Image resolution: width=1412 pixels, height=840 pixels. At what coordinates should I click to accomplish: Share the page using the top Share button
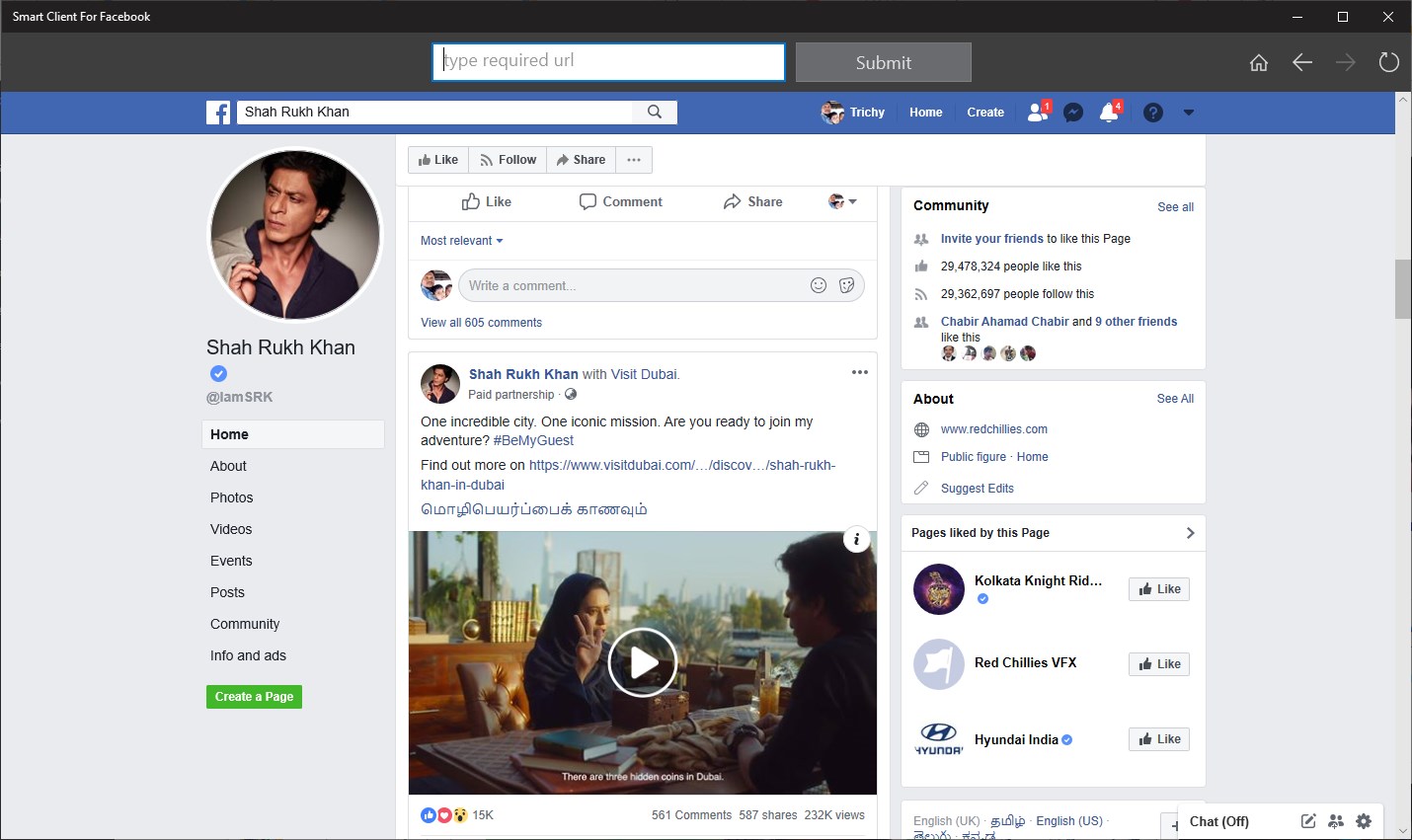pyautogui.click(x=581, y=160)
